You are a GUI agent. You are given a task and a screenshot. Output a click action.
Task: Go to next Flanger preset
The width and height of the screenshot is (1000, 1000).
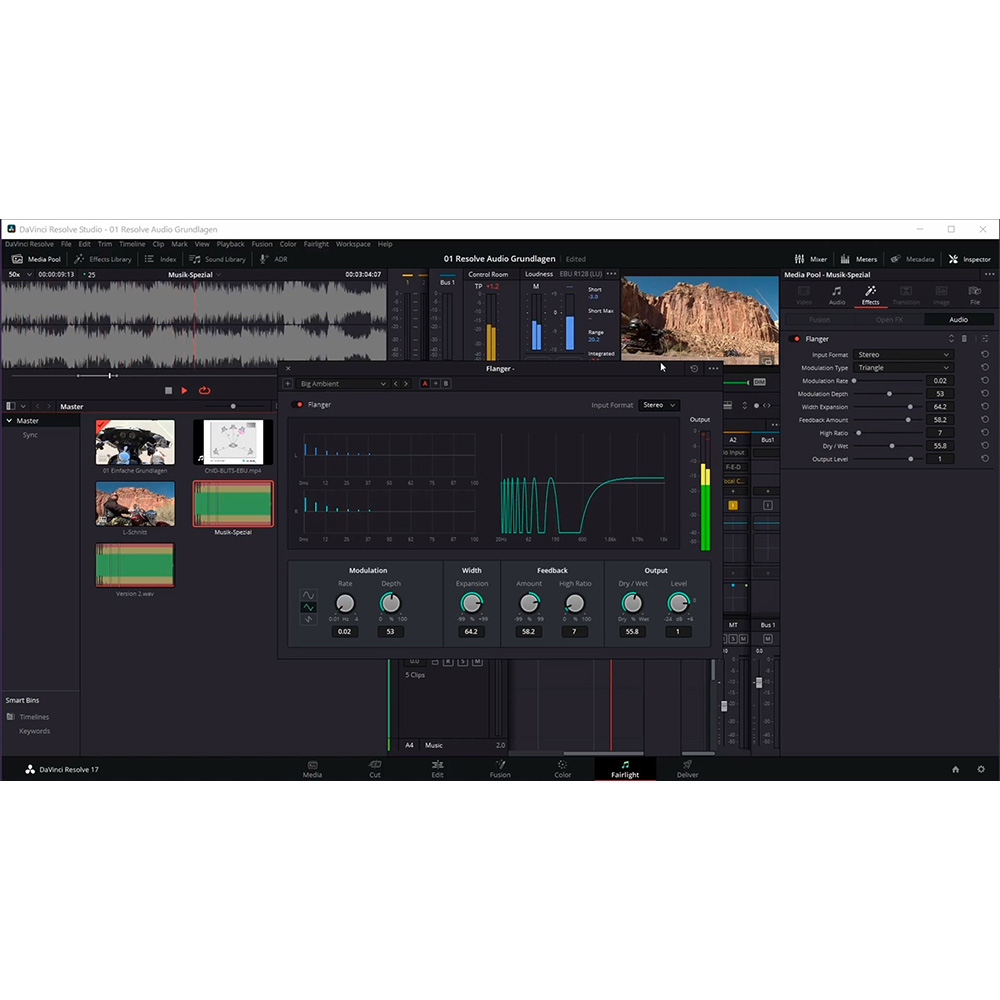[406, 383]
